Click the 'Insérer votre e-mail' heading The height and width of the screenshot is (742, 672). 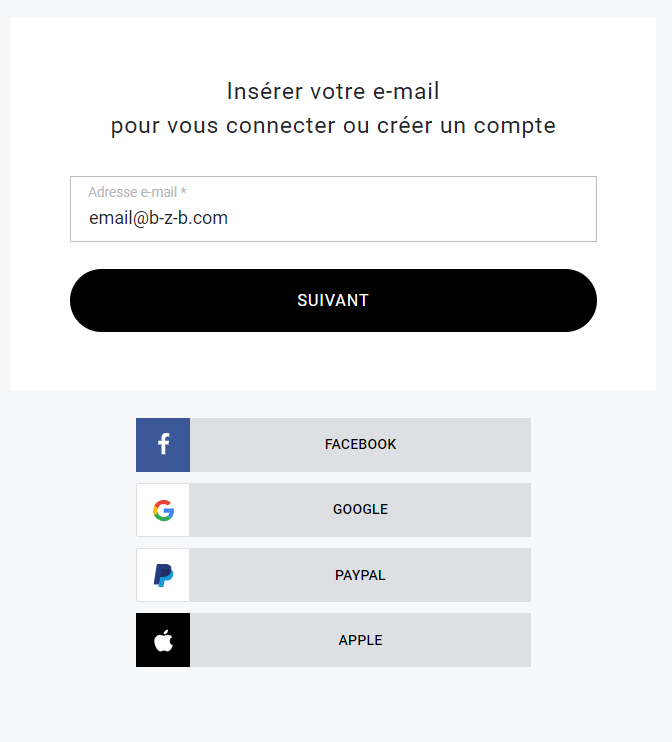point(333,91)
